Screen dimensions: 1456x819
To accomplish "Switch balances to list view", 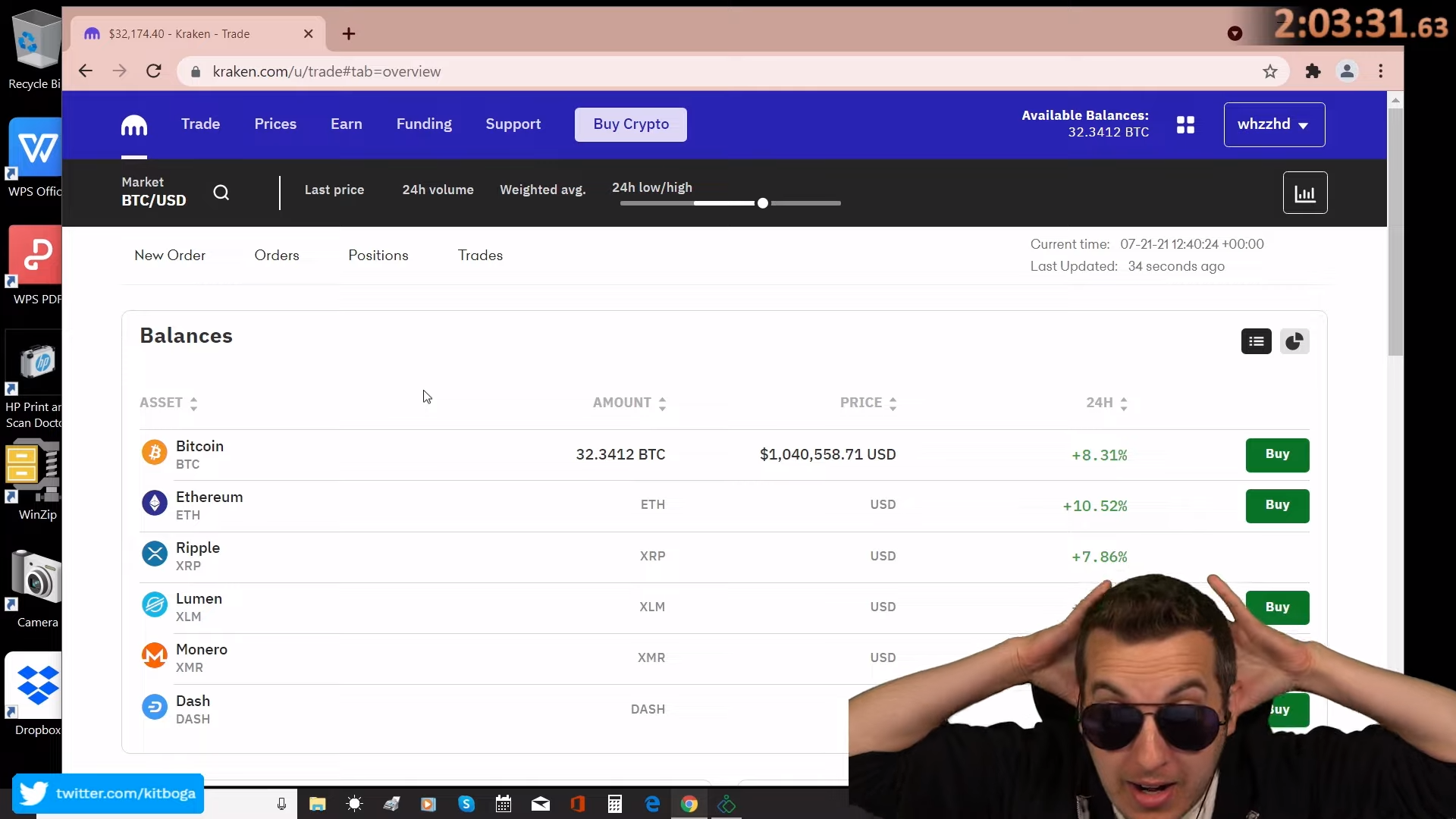I will pyautogui.click(x=1256, y=341).
